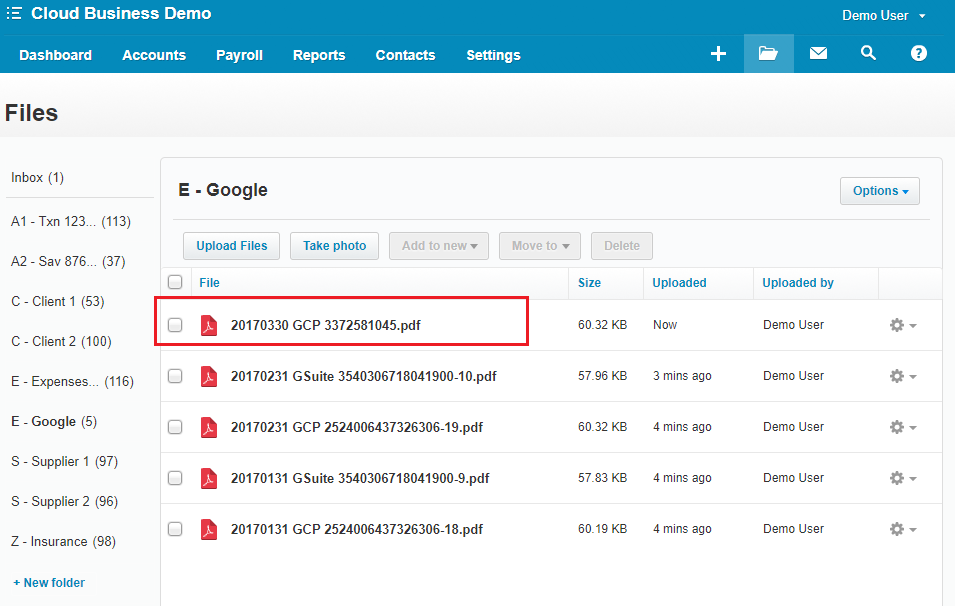Open the Files folder icon in header

(768, 54)
